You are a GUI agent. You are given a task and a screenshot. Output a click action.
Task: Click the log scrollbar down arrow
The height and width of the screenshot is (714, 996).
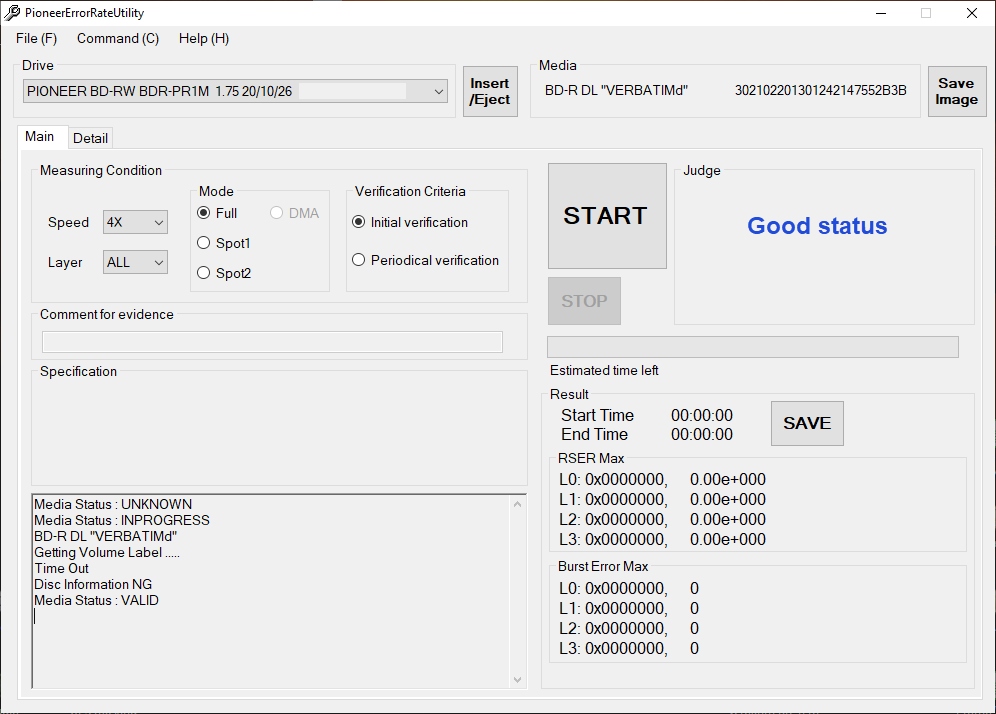pos(517,679)
